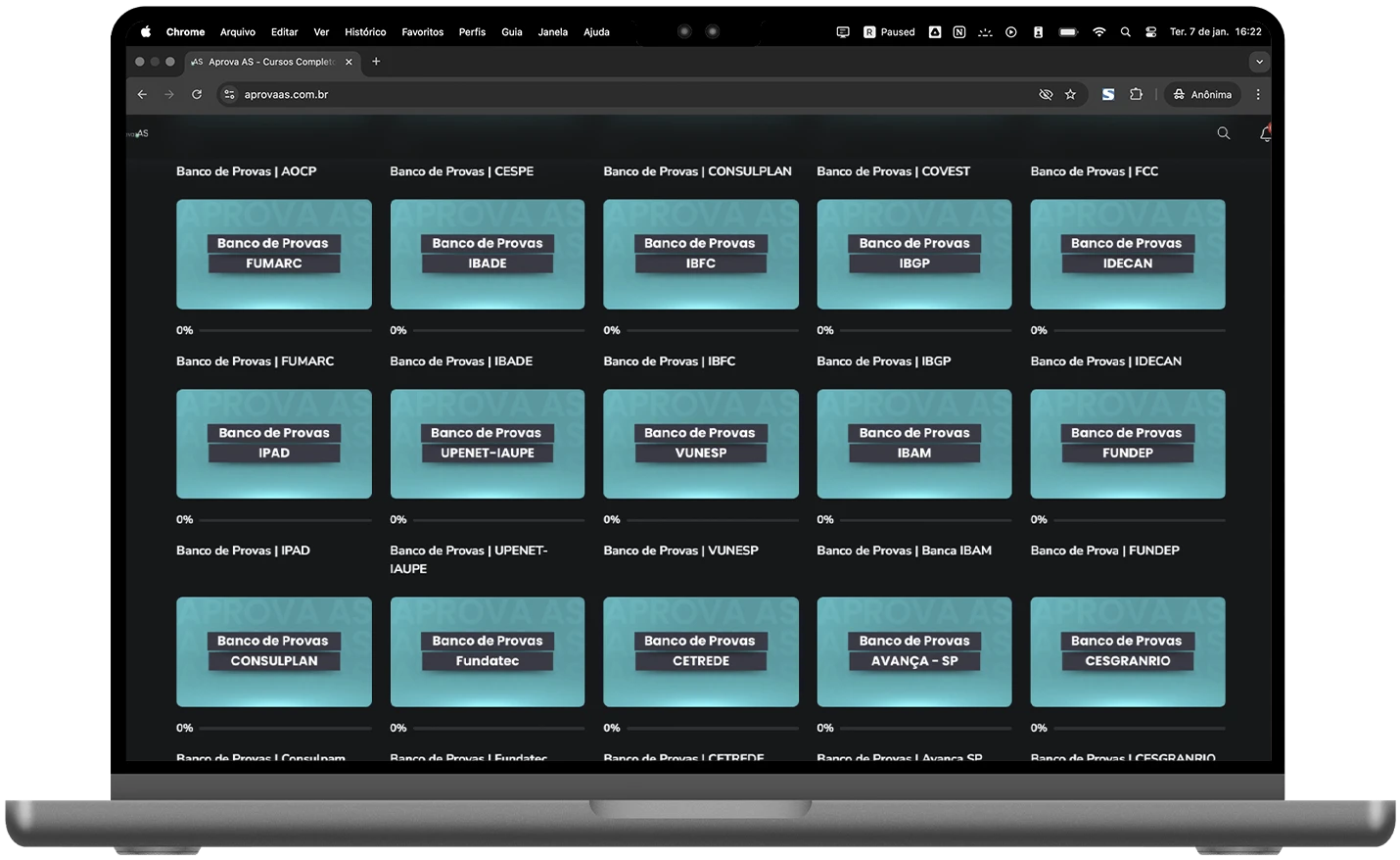Image resolution: width=1400 pixels, height=860 pixels.
Task: Open the Histórico menu
Action: point(365,32)
